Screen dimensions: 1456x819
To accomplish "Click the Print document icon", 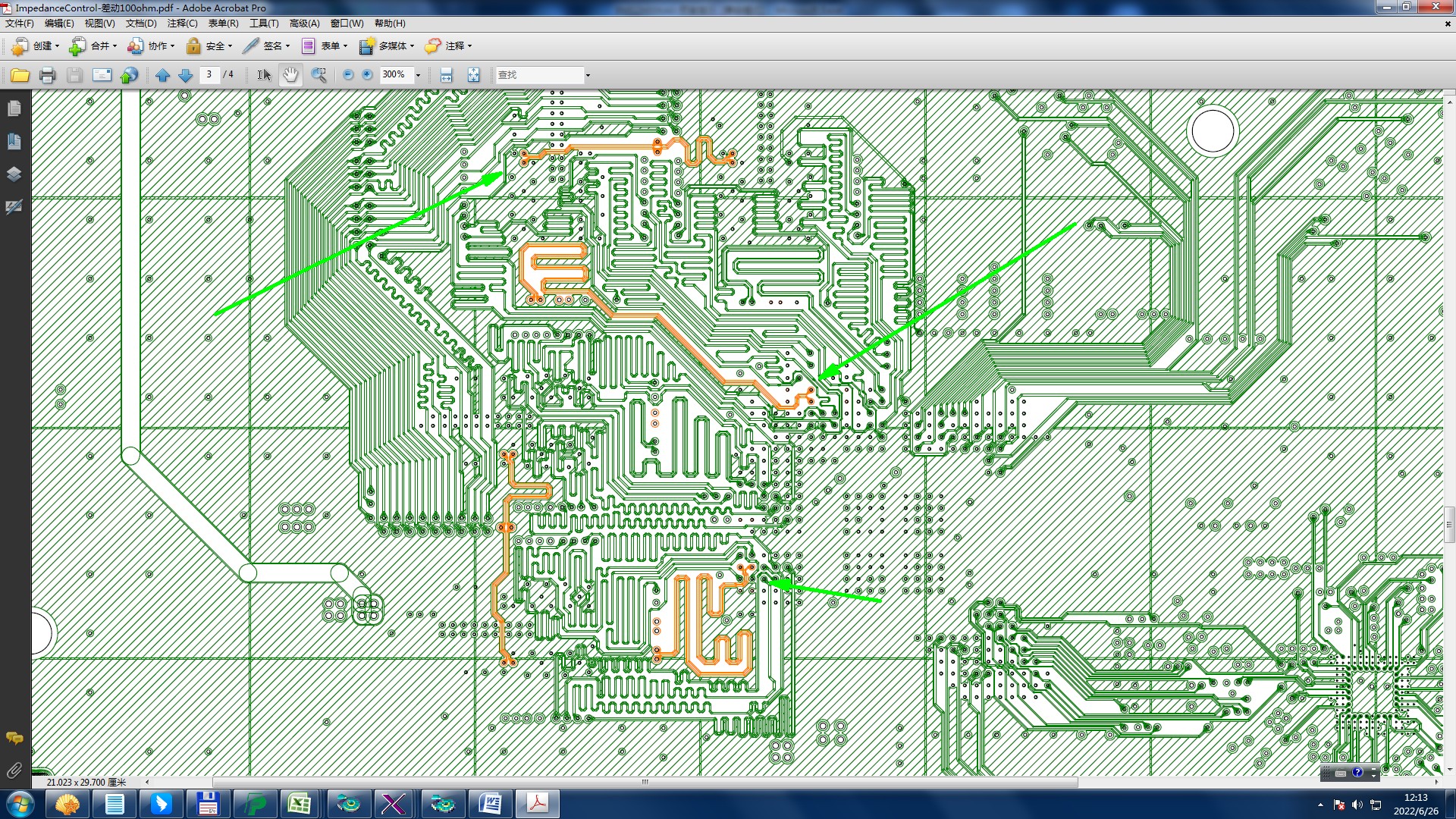I will 47,75.
